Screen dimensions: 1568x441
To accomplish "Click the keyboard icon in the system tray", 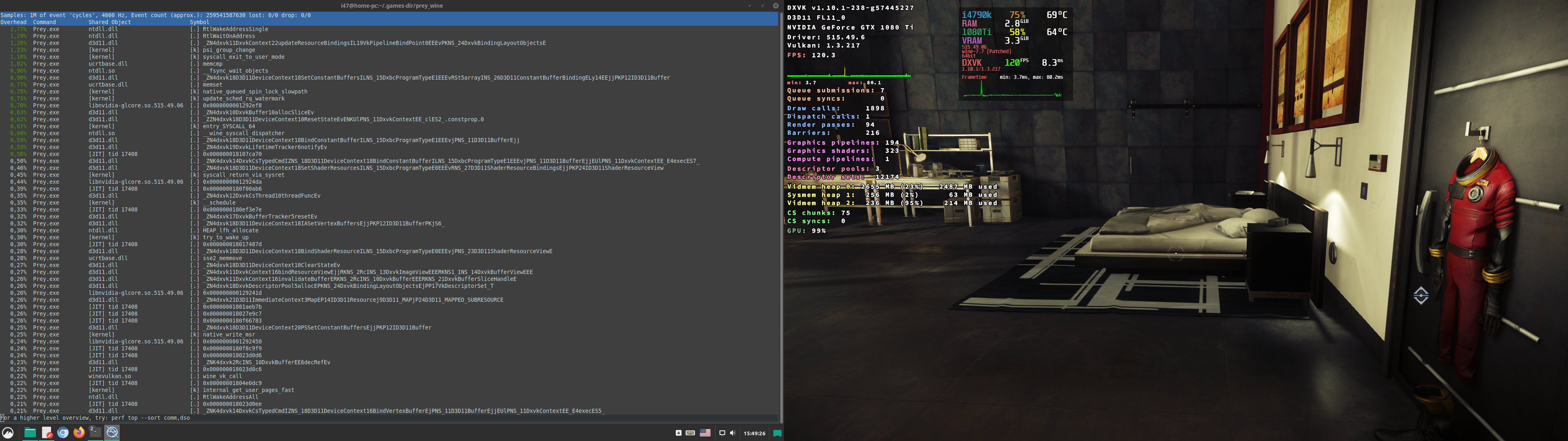I will [690, 433].
